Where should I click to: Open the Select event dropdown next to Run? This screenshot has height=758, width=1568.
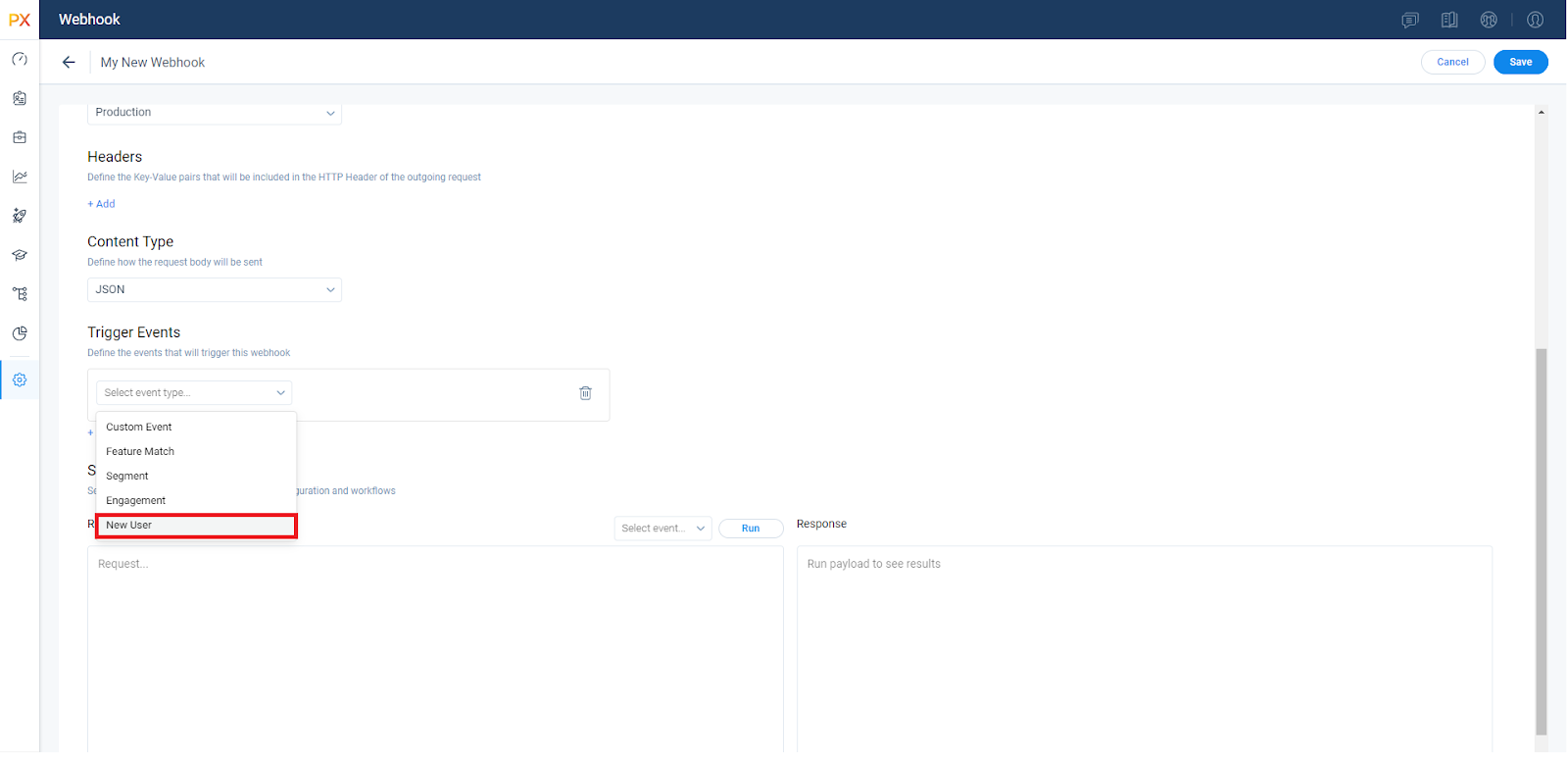coord(663,528)
